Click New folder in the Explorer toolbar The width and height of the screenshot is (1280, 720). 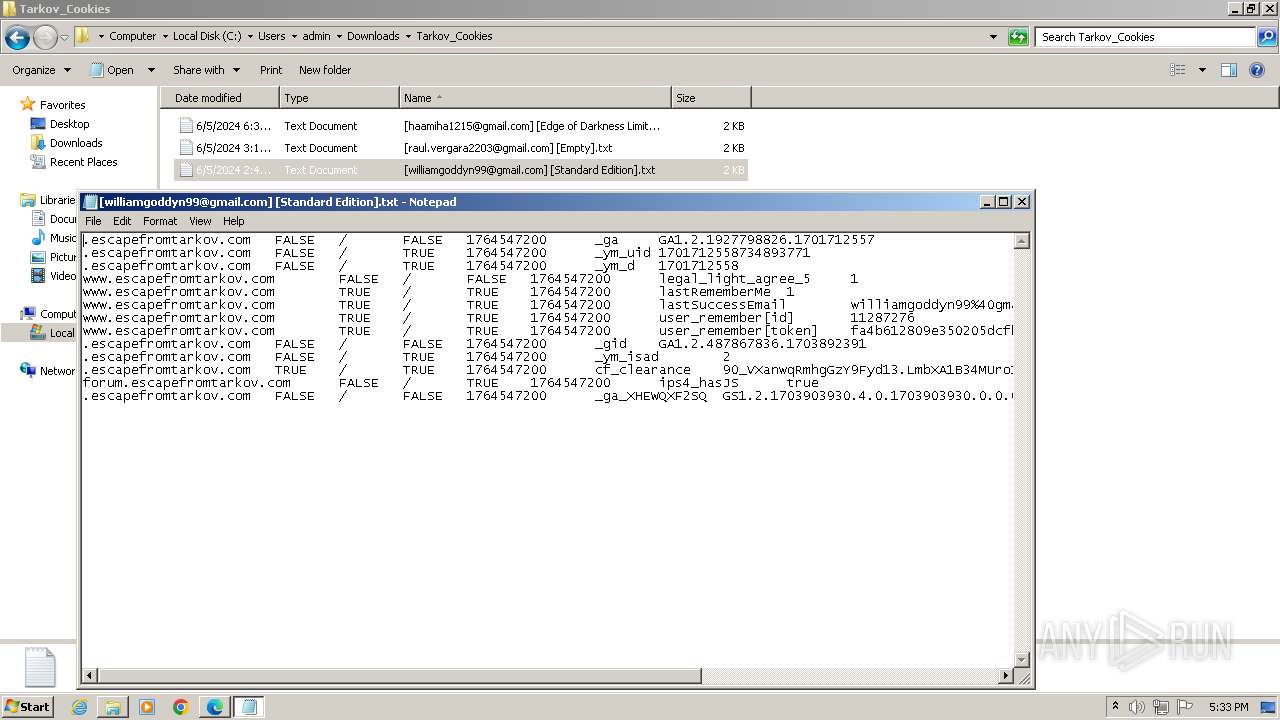click(325, 70)
